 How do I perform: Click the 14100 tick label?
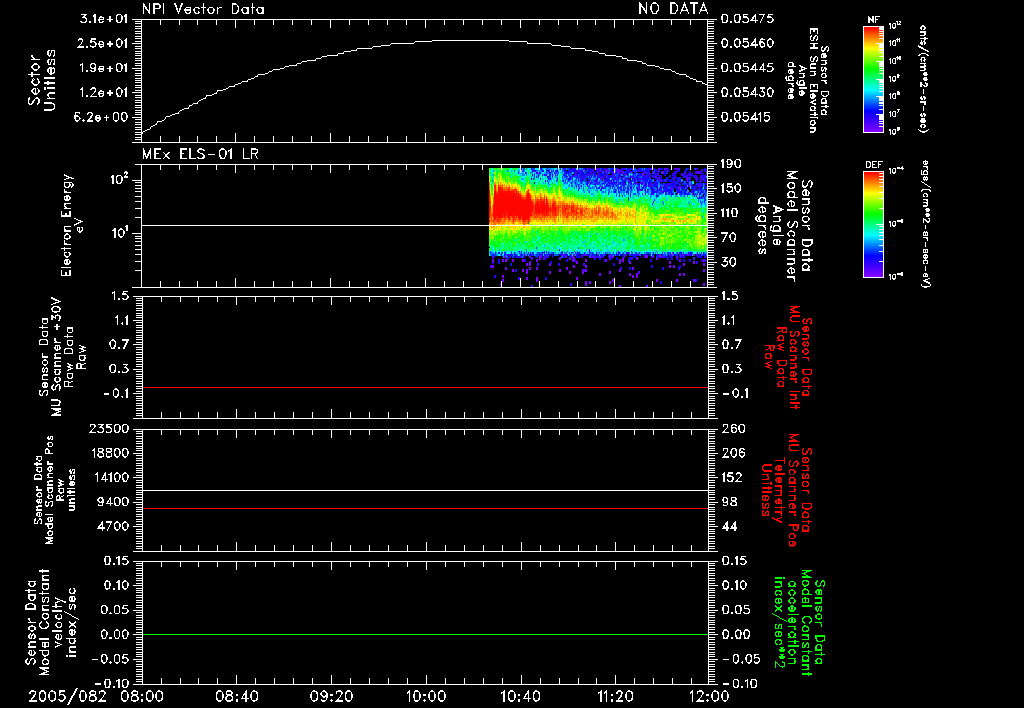pos(109,477)
